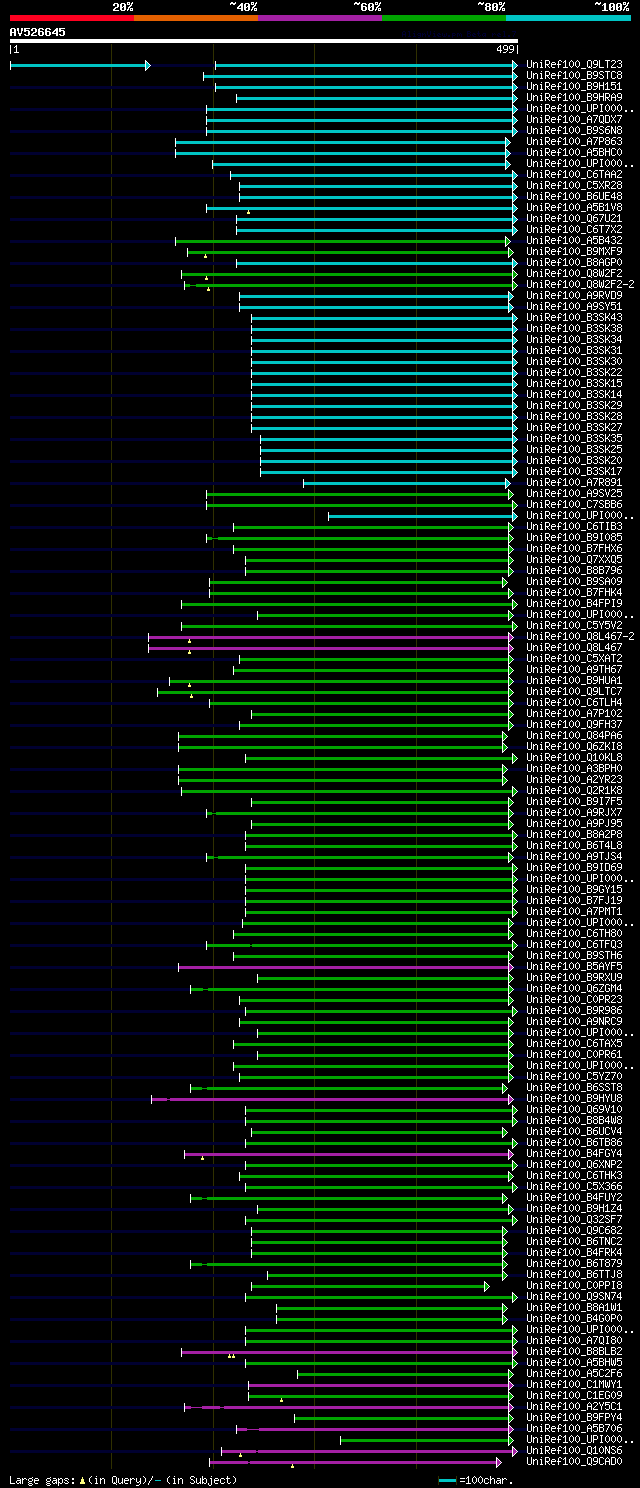
Task: Click UniRef100_B9GY15 label
Action: click(574, 890)
